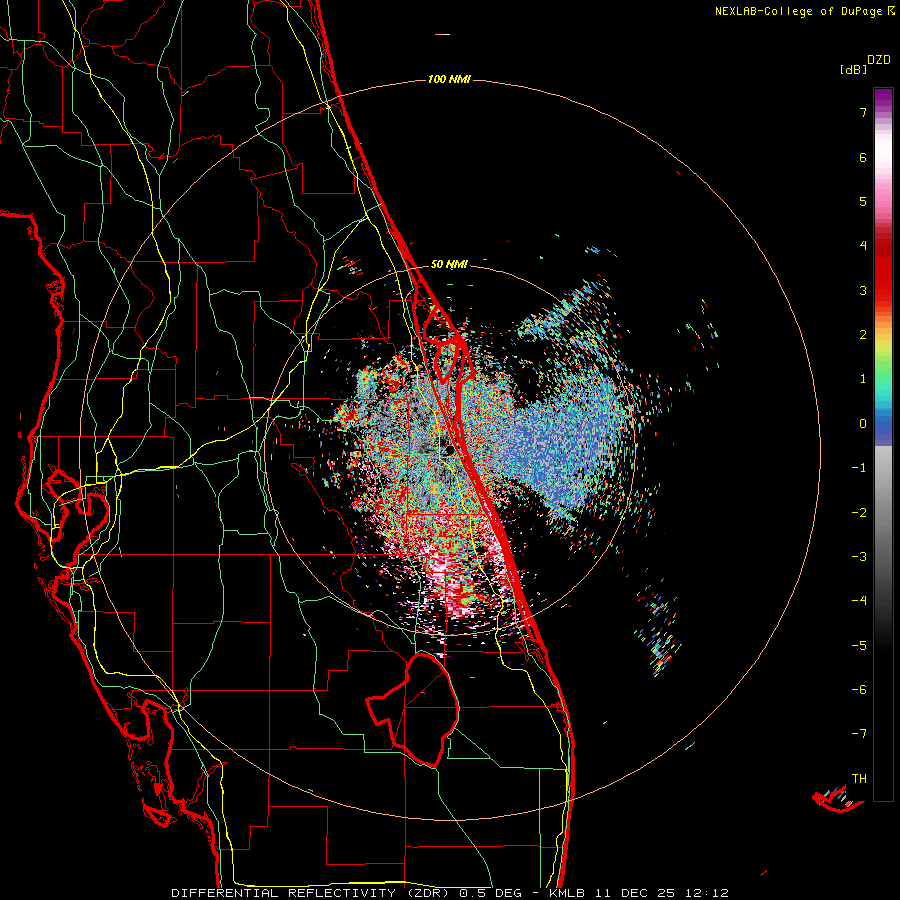Click the -3 value on the color scale
The image size is (900, 900).
coord(859,557)
